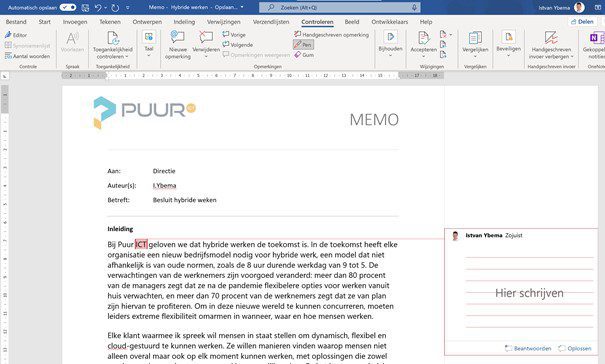Select the Pen tool under Handgeschreven opmerking
Screen dimensions: 605x364
pos(303,45)
